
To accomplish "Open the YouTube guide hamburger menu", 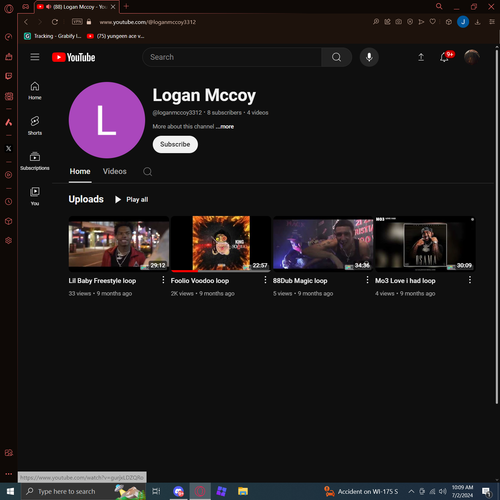I will click(35, 57).
